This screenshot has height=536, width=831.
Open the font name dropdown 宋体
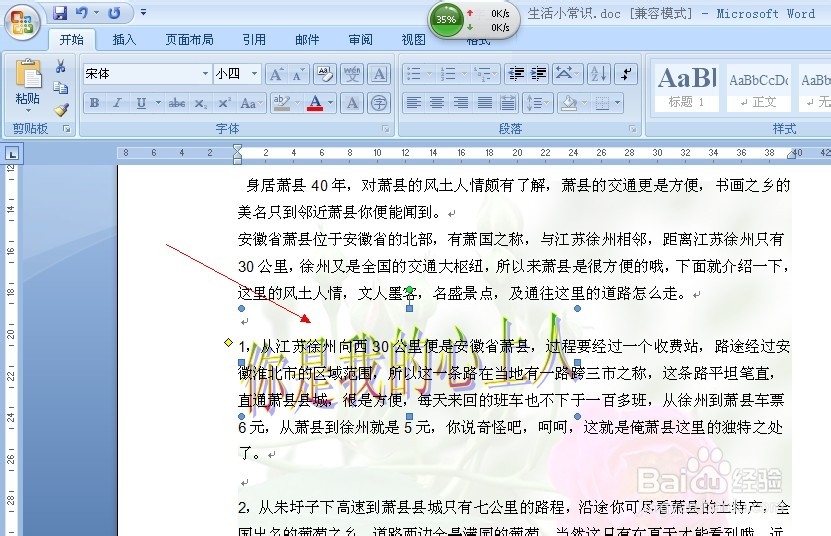[205, 74]
